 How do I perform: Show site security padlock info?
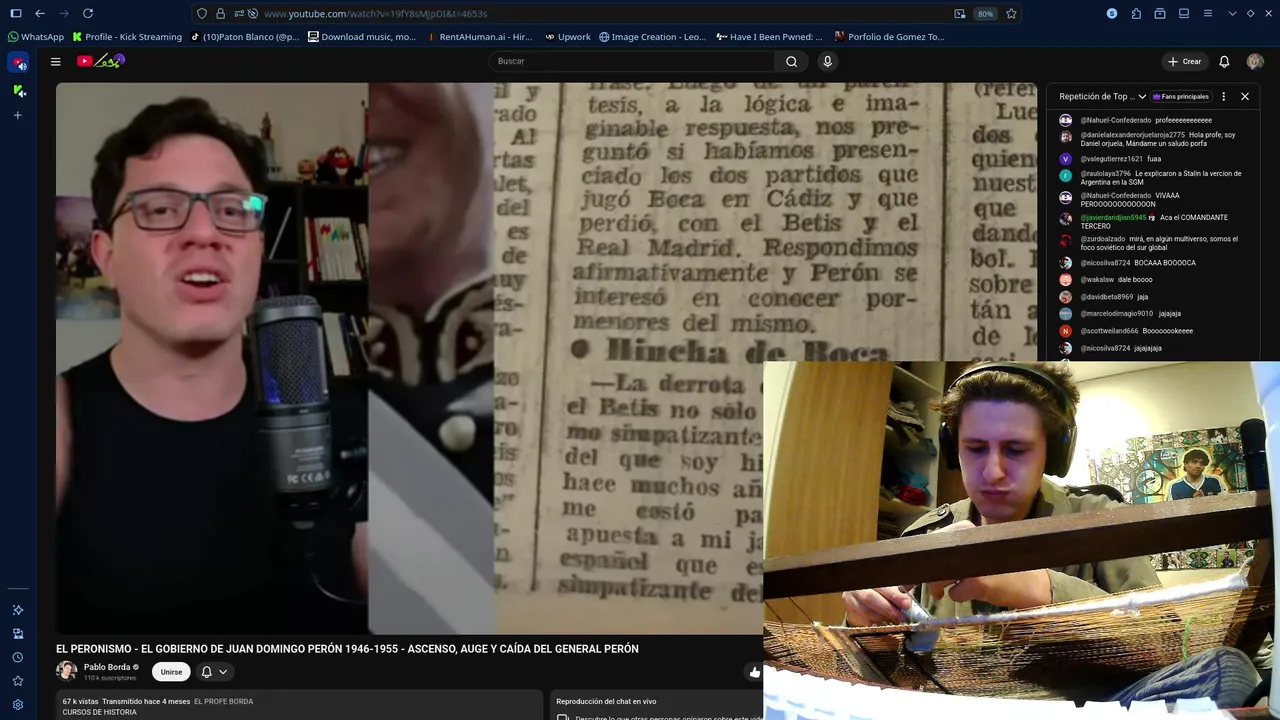220,14
